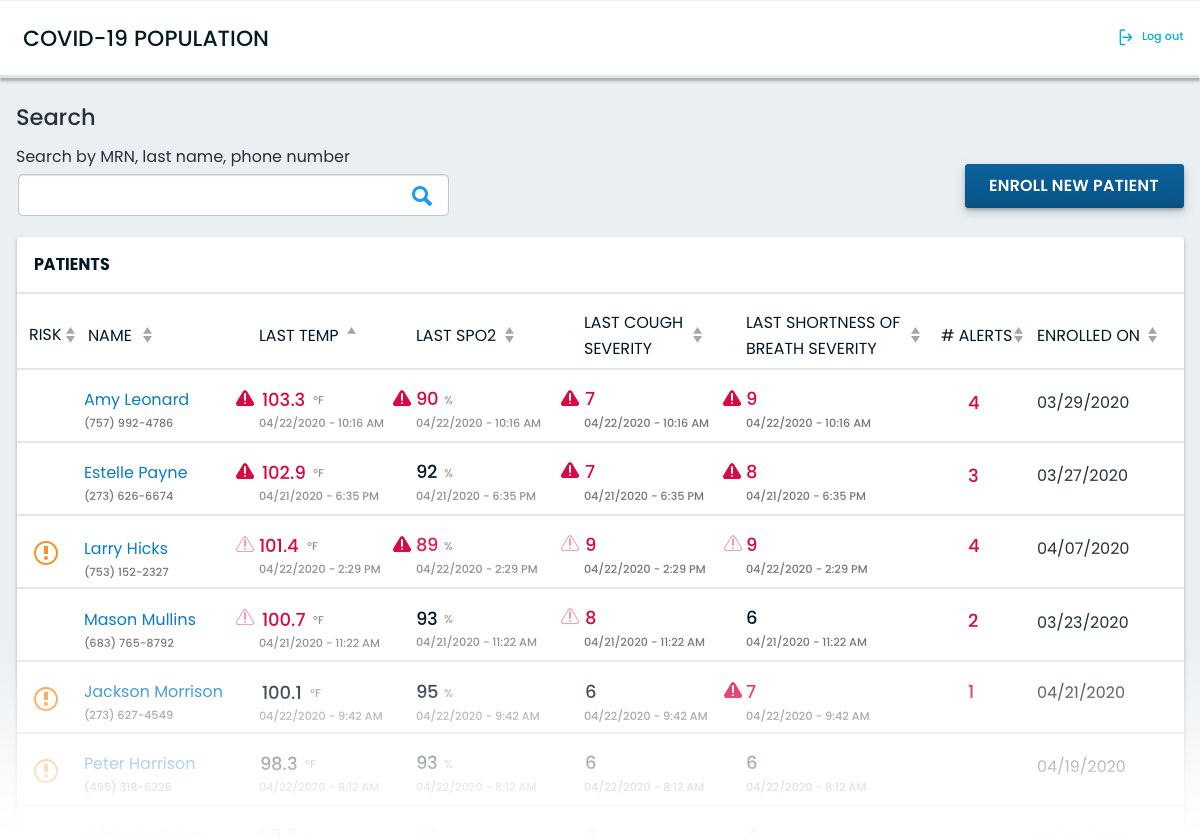Click Mason Mullins's 100.7 temperature reading
This screenshot has width=1200, height=840.
point(283,620)
